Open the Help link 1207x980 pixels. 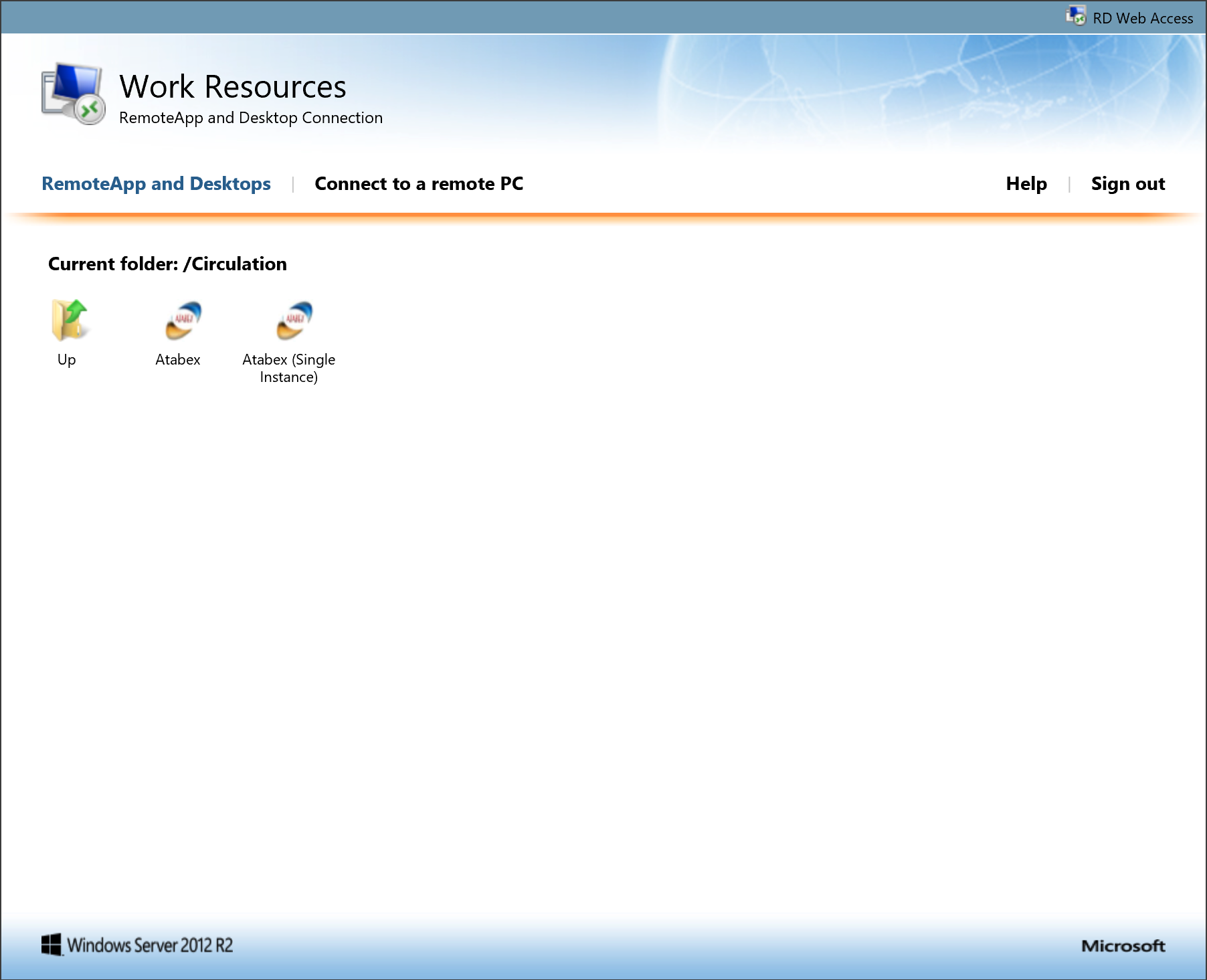tap(1026, 183)
